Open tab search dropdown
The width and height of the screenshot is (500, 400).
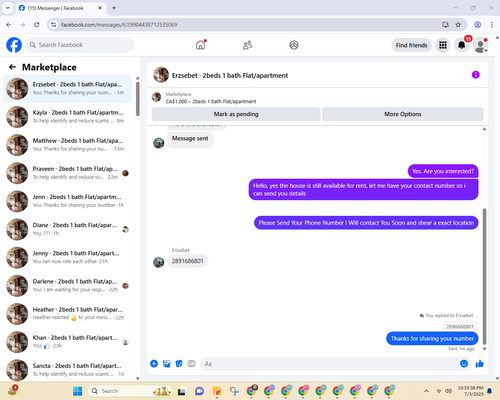pyautogui.click(x=8, y=8)
